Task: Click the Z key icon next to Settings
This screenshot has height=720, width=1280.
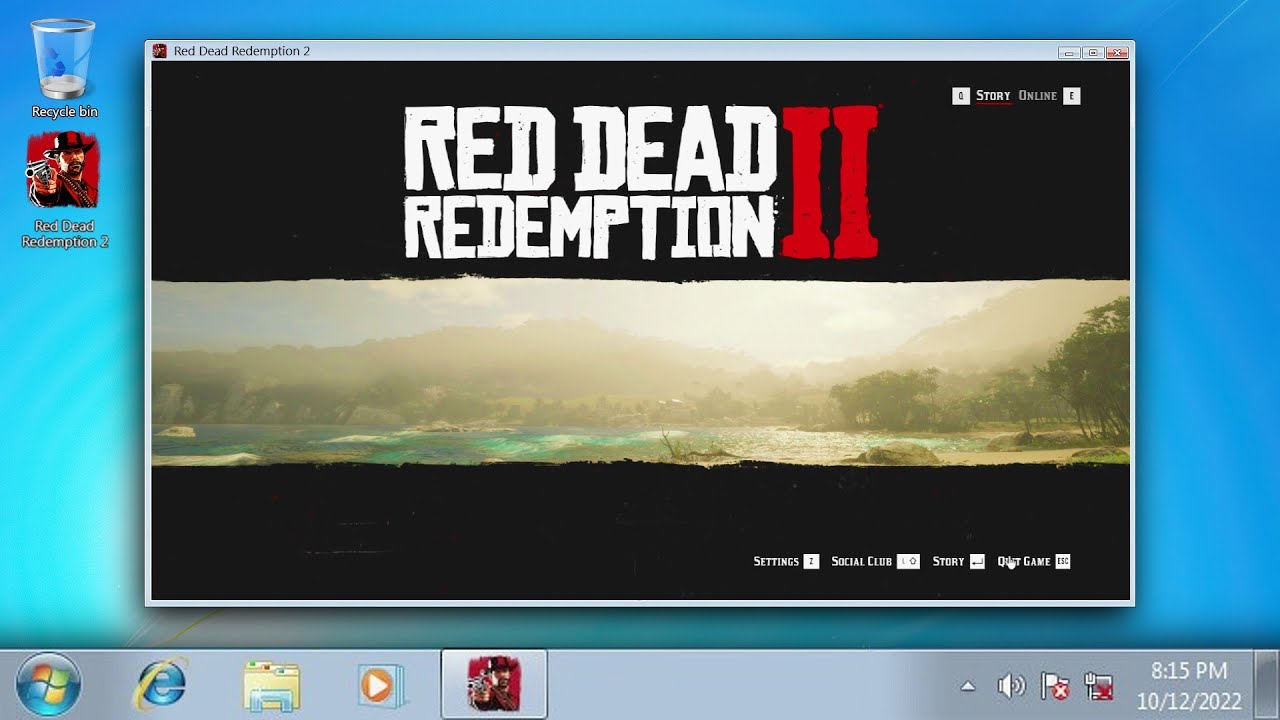Action: point(811,562)
